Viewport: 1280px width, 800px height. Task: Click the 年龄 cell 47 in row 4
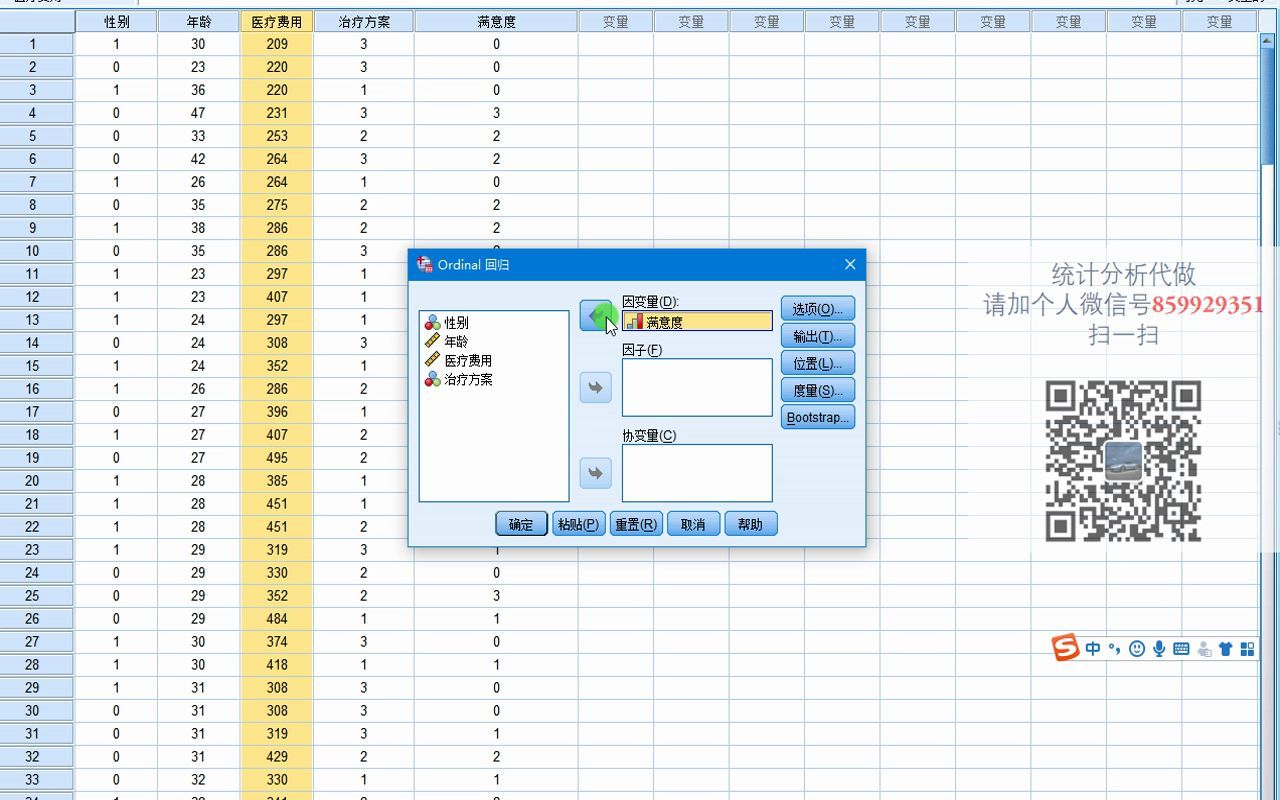click(x=199, y=113)
